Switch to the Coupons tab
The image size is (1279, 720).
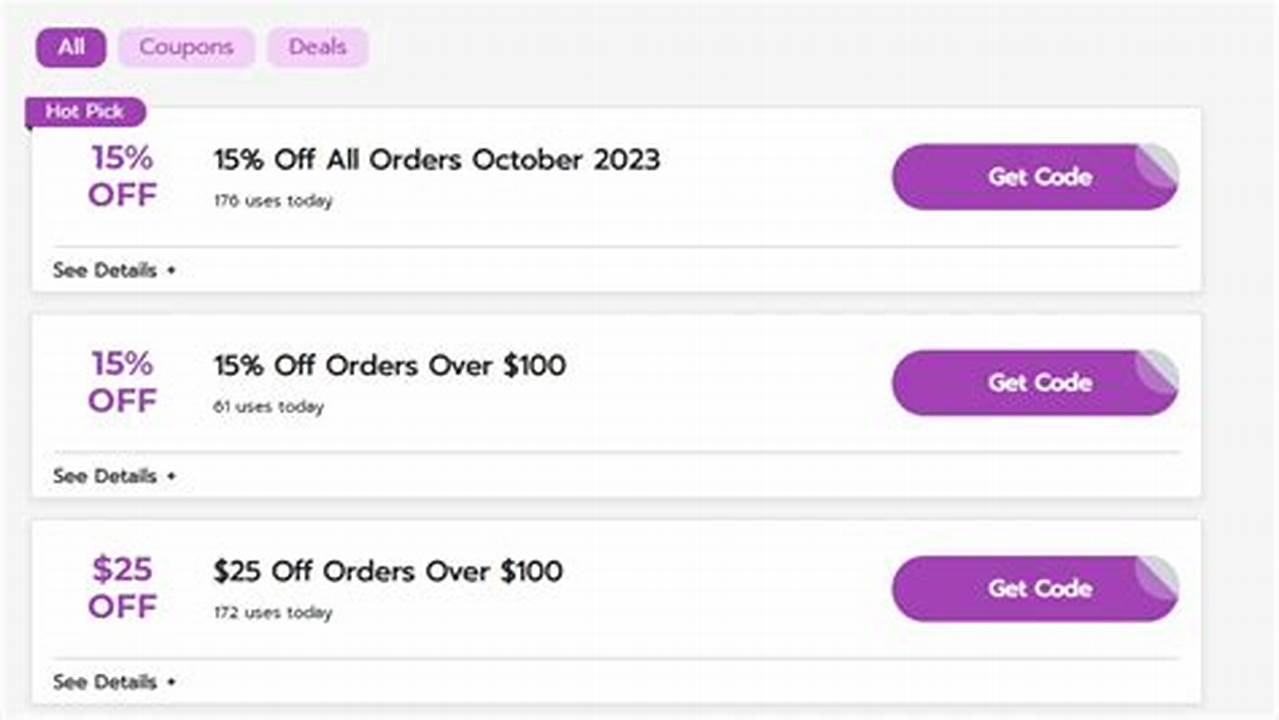[x=186, y=46]
